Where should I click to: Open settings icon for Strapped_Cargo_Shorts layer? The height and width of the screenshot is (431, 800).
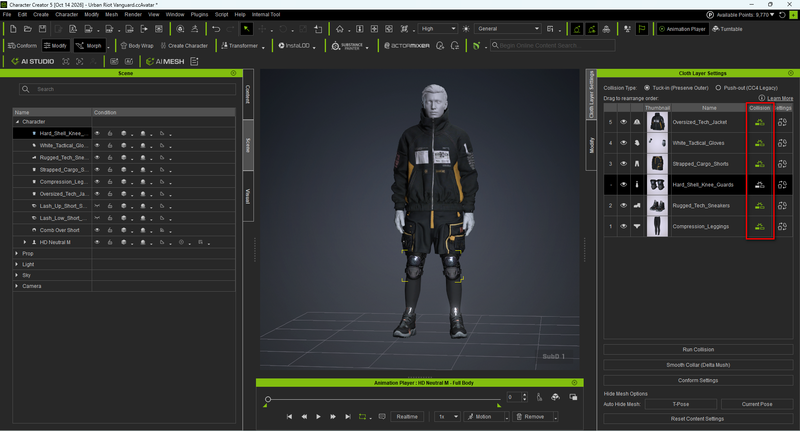[782, 164]
